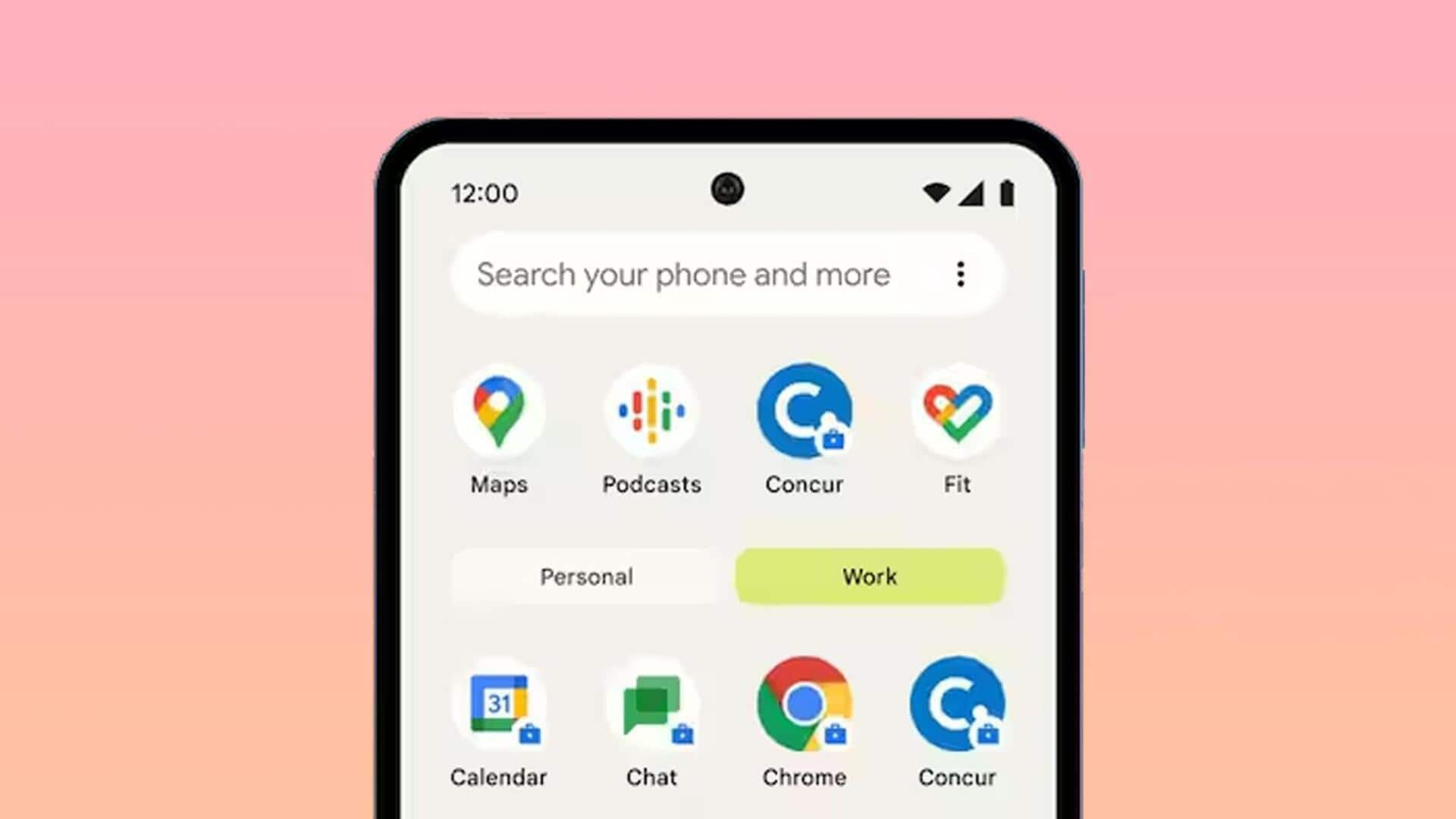The width and height of the screenshot is (1456, 819).
Task: Switch to Personal profile tab
Action: coord(586,577)
